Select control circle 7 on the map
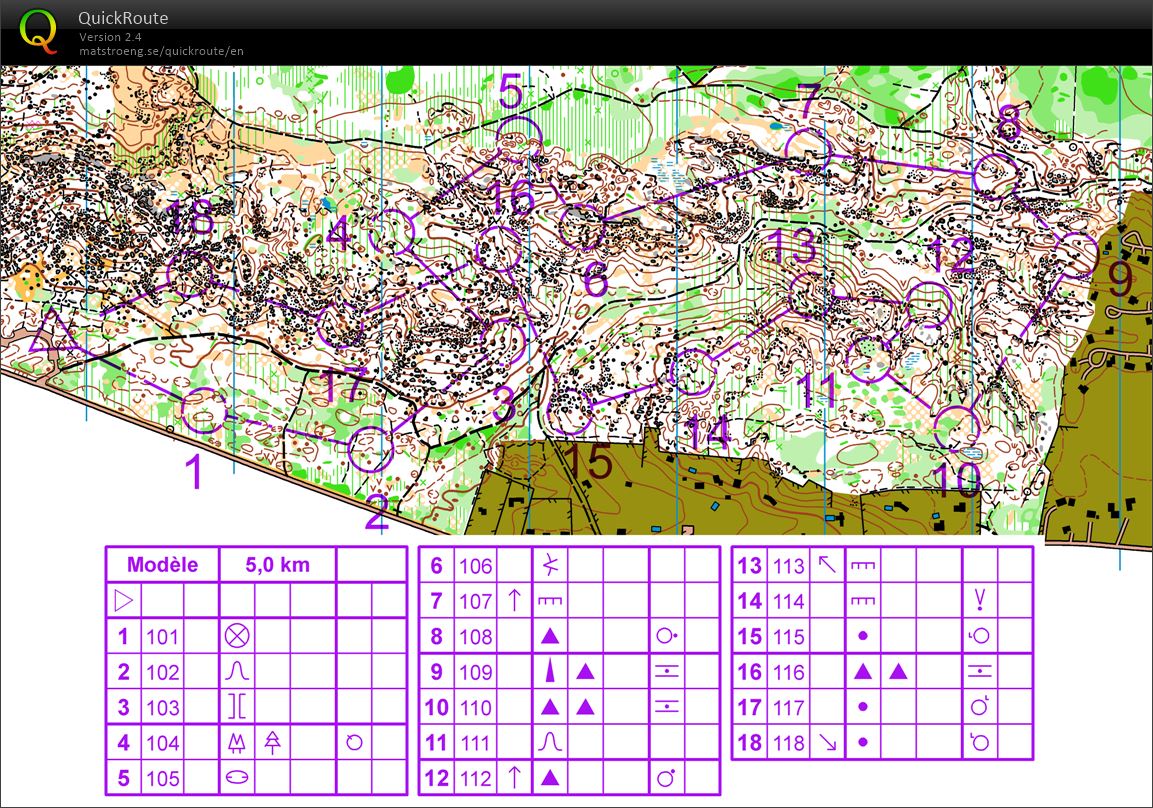 tap(808, 149)
